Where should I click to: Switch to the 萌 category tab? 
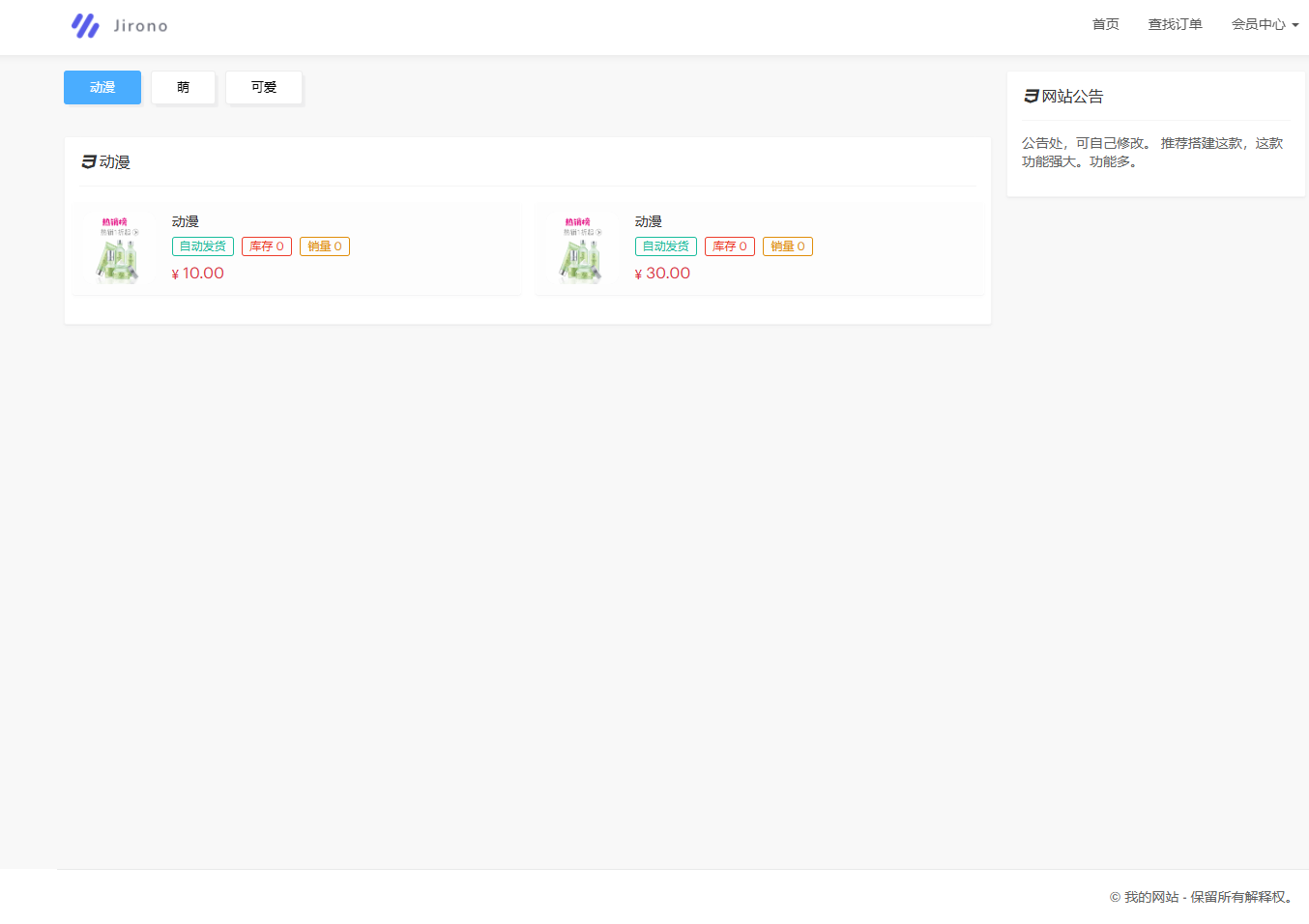point(183,87)
